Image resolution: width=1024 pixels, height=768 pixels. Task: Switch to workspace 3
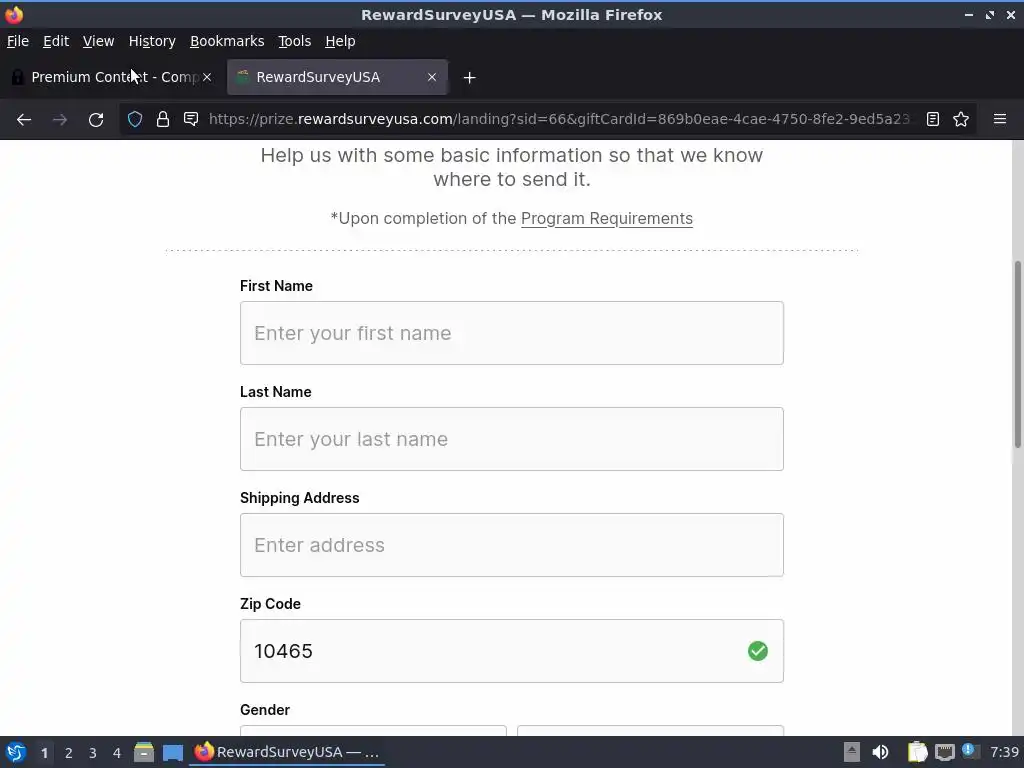pyautogui.click(x=93, y=753)
